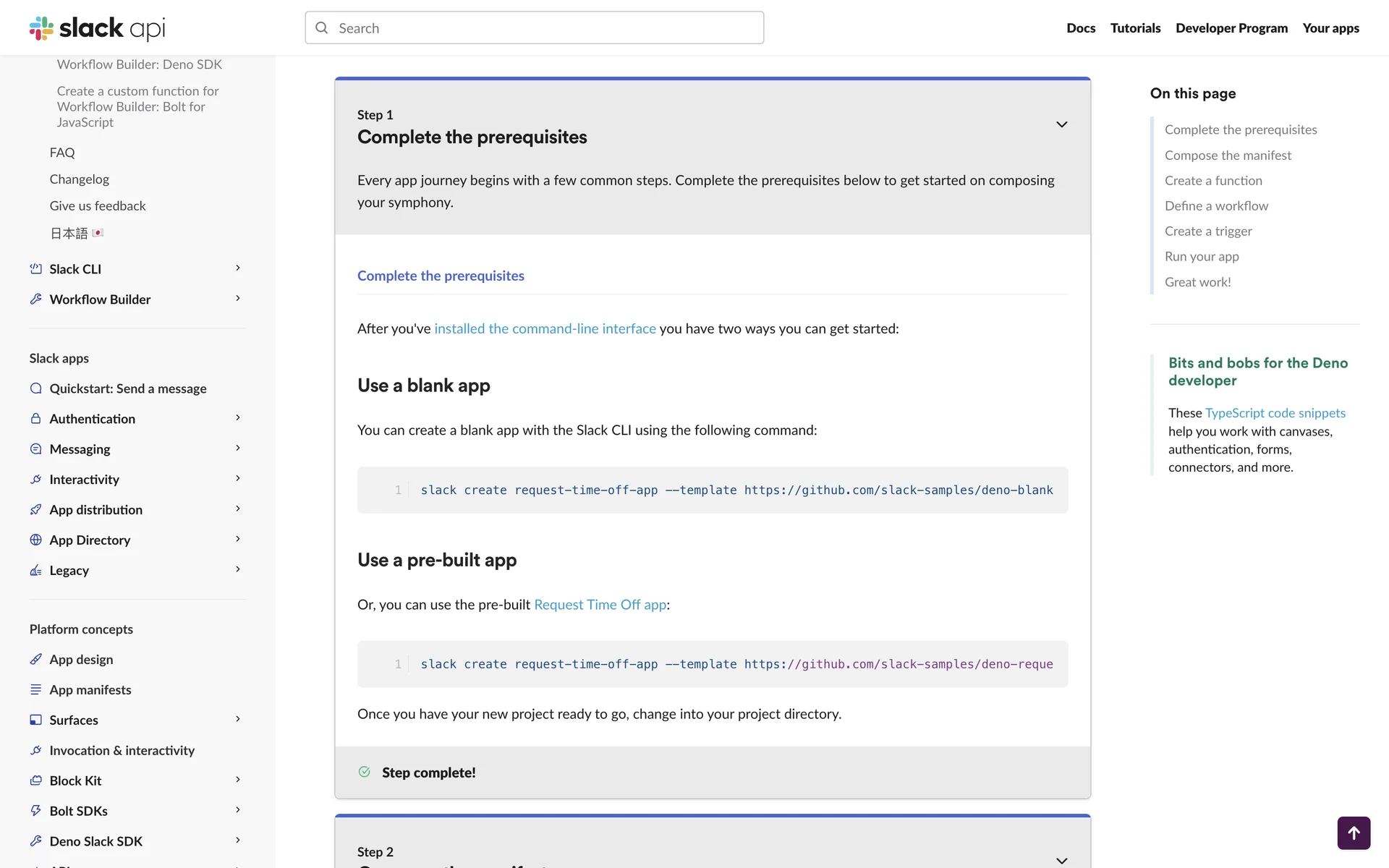Jump to Create a trigger section
This screenshot has width=1389, height=868.
(1208, 231)
